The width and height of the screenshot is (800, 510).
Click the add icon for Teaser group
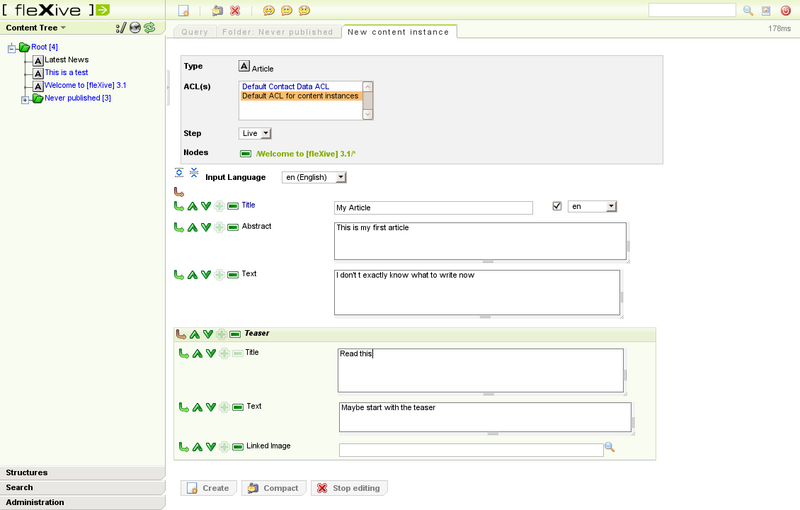pos(221,334)
